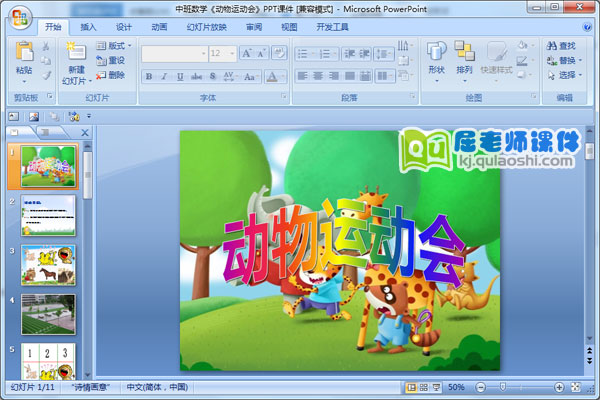Open the Layout dropdown
600x400 pixels.
pyautogui.click(x=114, y=46)
